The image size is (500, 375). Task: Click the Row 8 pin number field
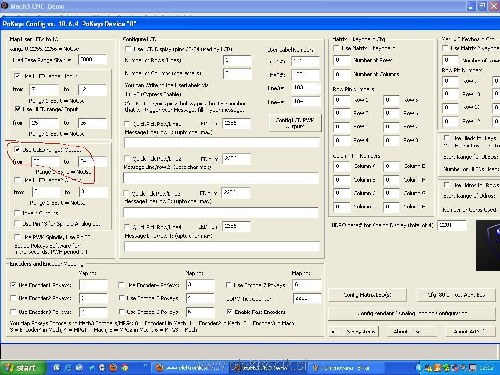(391, 140)
